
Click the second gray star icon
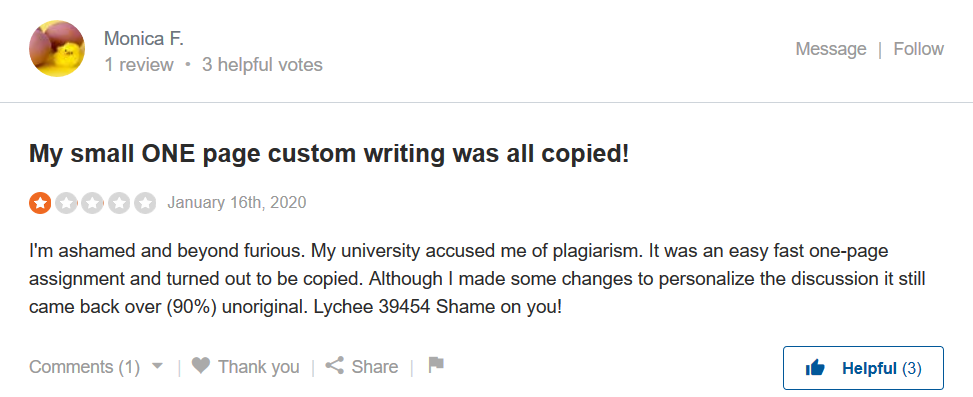click(x=66, y=203)
